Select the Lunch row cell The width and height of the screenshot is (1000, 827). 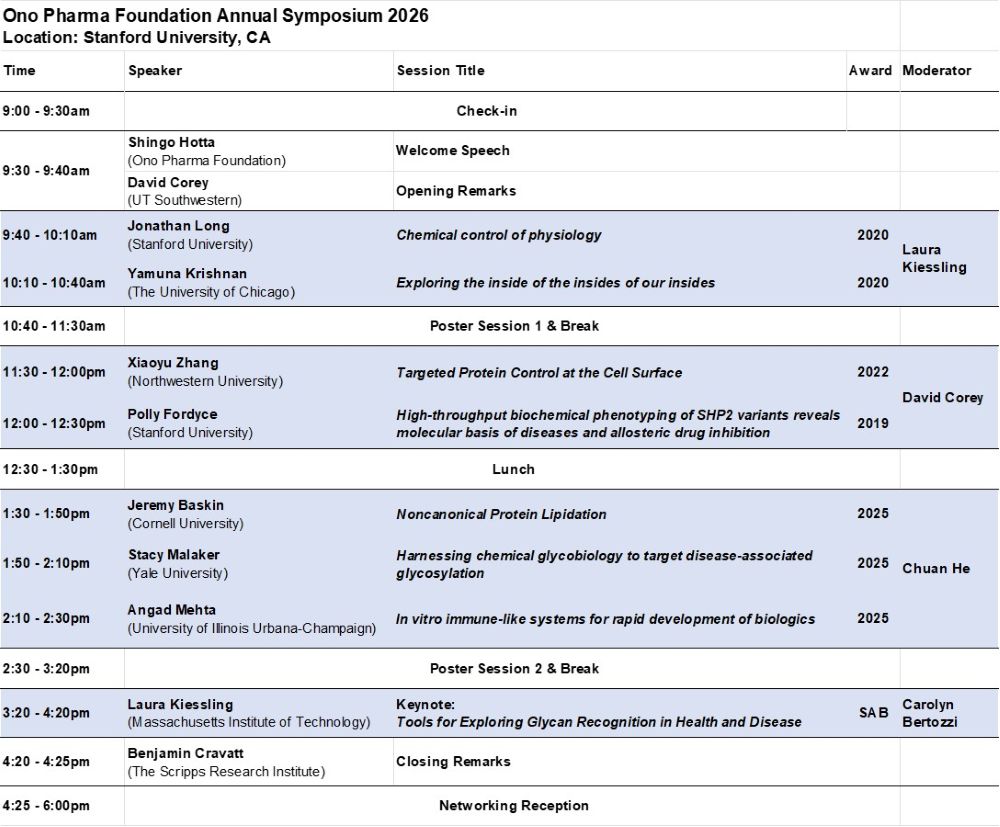click(513, 469)
